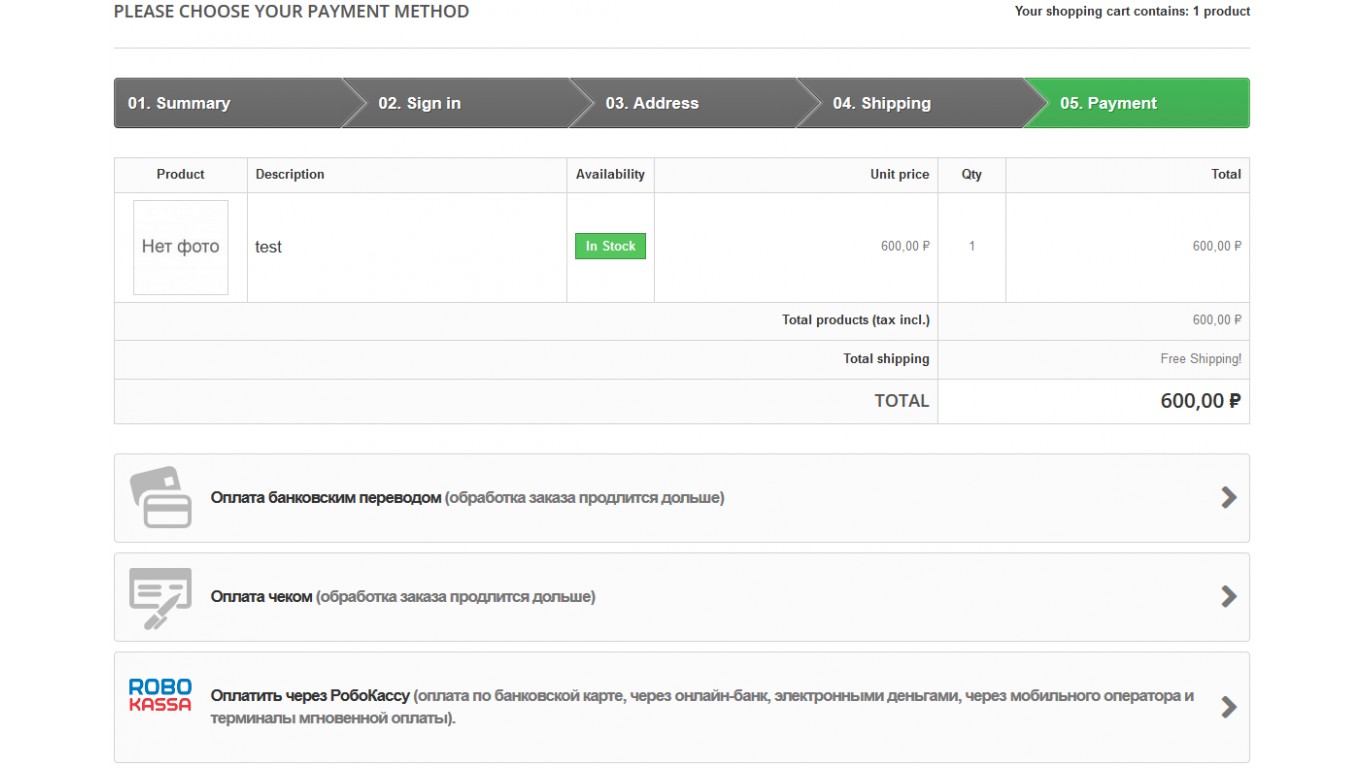Open the 02. Sign in step
1366x768 pixels.
(x=419, y=103)
